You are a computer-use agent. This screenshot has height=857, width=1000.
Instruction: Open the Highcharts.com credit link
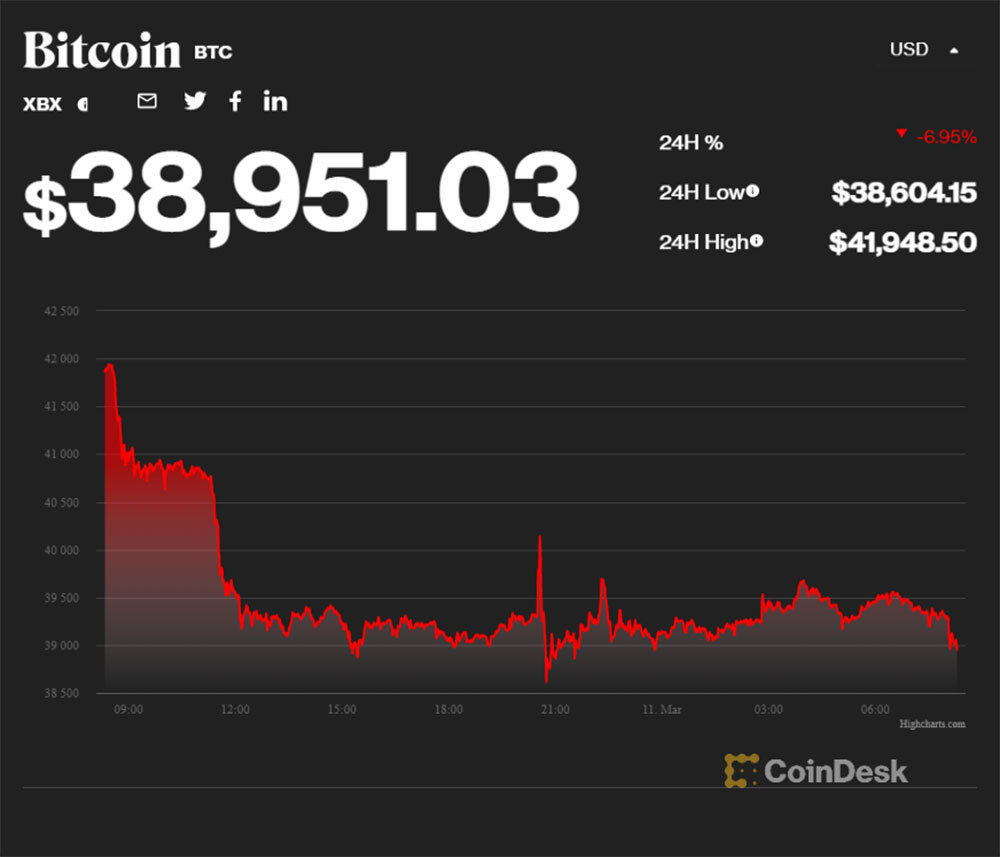pos(932,723)
